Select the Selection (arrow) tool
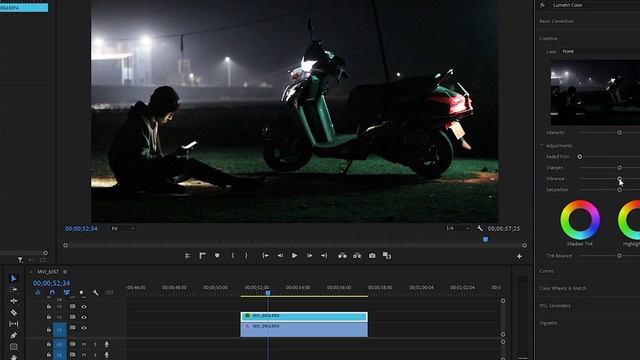This screenshot has width=640, height=360. (13, 278)
